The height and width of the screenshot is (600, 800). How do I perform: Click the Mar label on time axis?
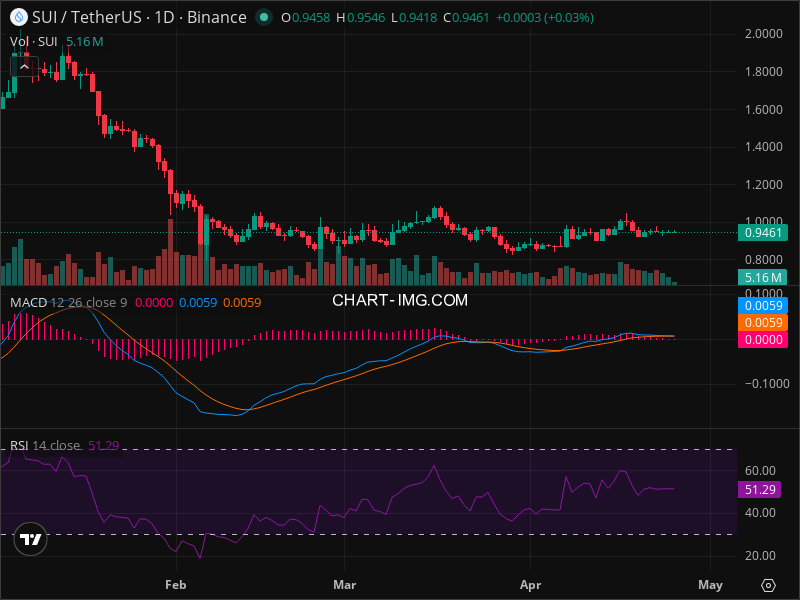coord(344,585)
